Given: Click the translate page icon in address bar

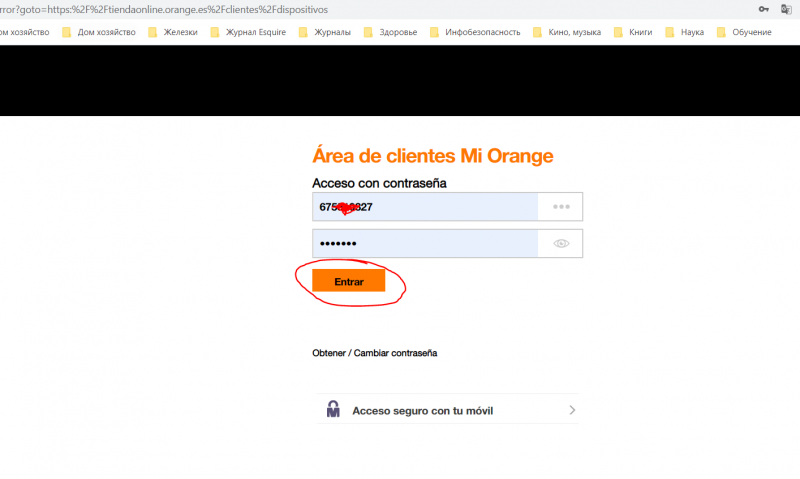Looking at the screenshot, I should [x=786, y=9].
